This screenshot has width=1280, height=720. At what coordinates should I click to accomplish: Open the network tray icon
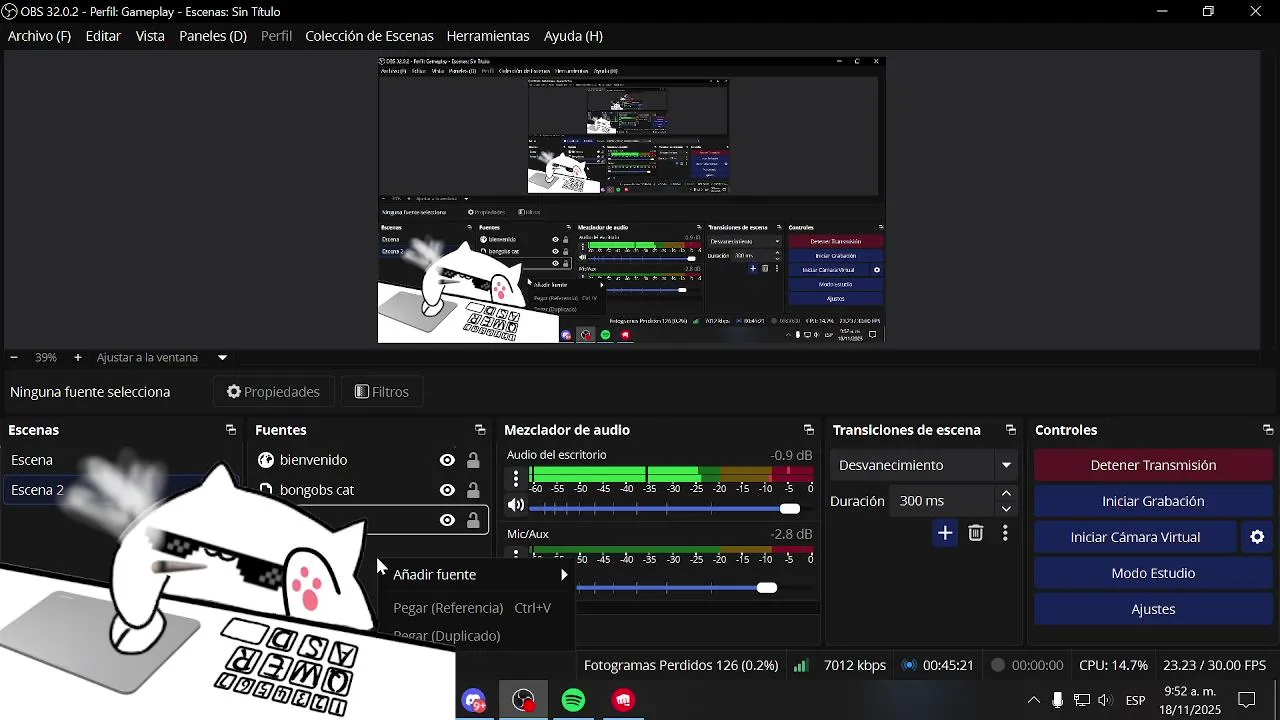1082,700
